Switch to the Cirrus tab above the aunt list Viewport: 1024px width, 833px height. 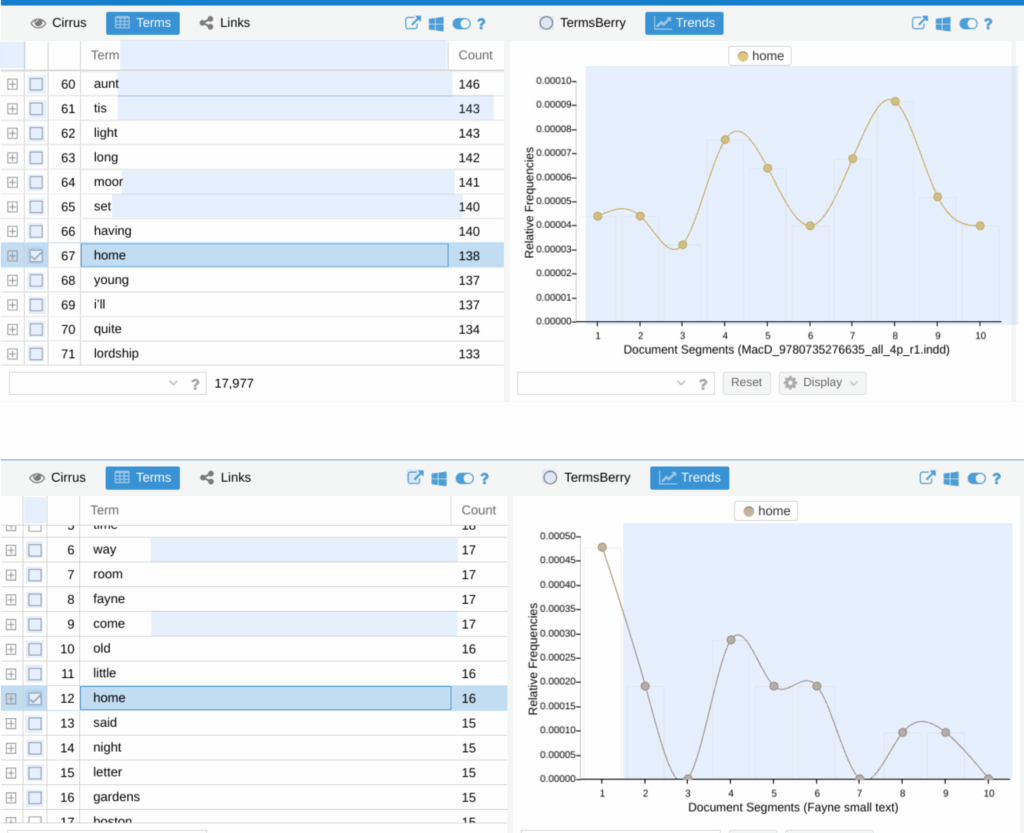click(x=59, y=23)
